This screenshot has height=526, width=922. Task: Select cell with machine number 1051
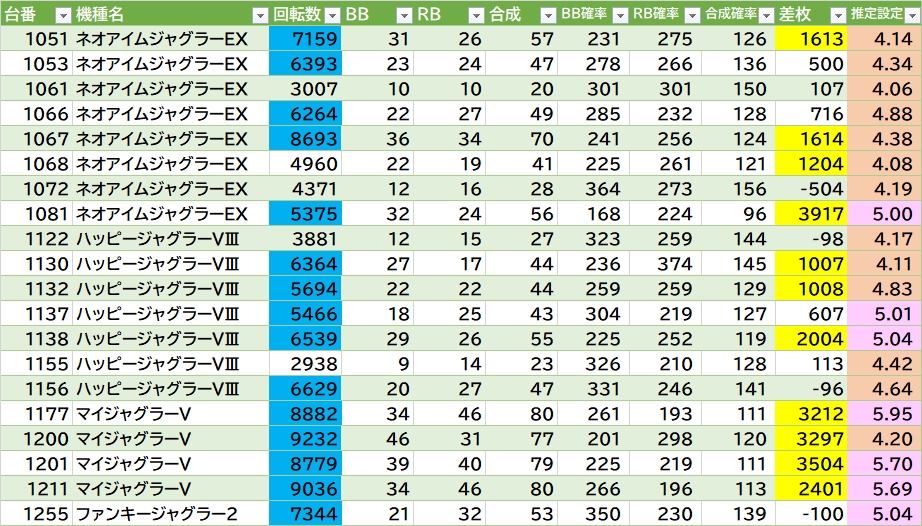tap(36, 39)
